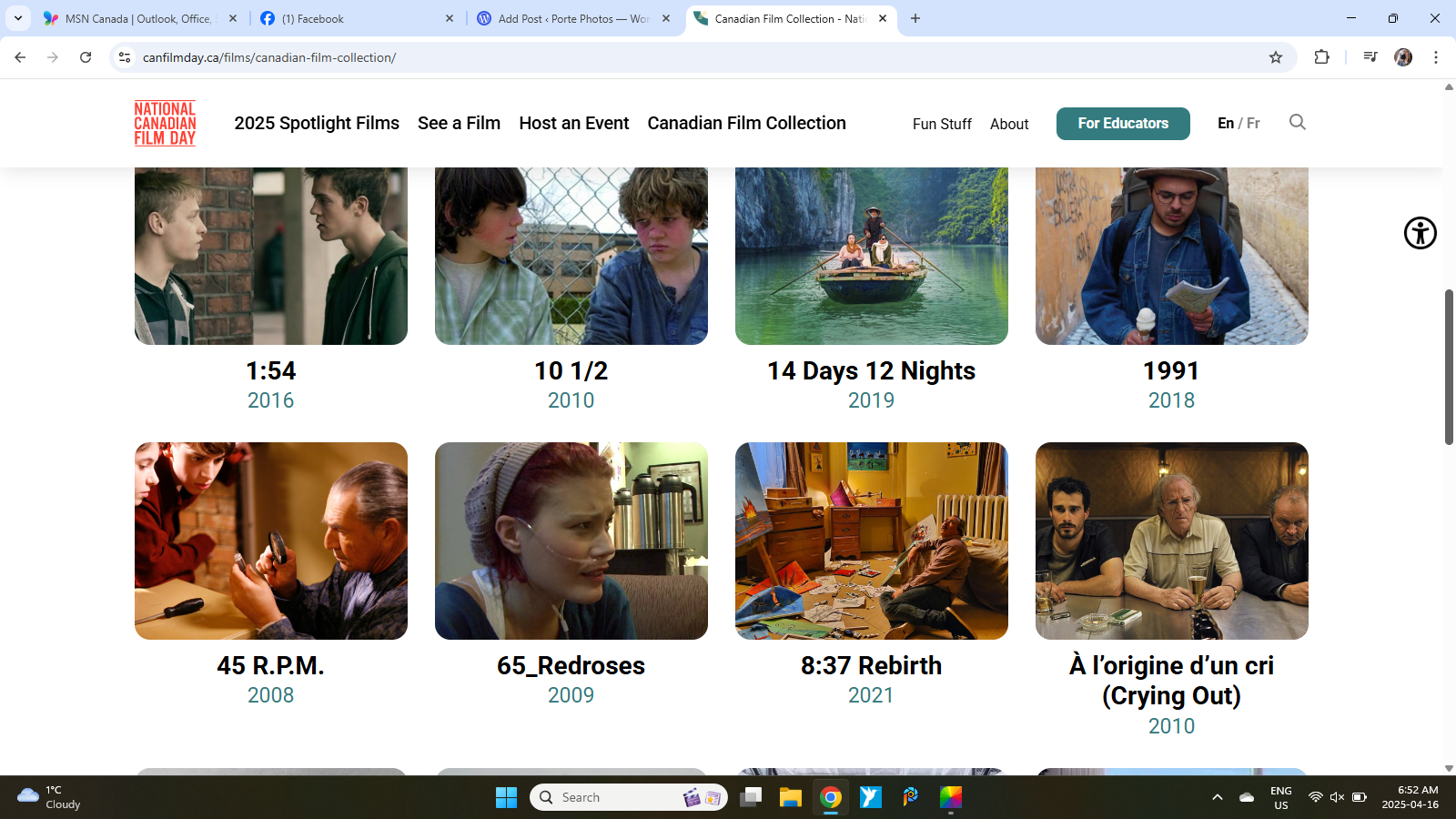Viewport: 1456px width, 819px height.
Task: Expand the tab search dropdown arrow
Action: pos(18,18)
